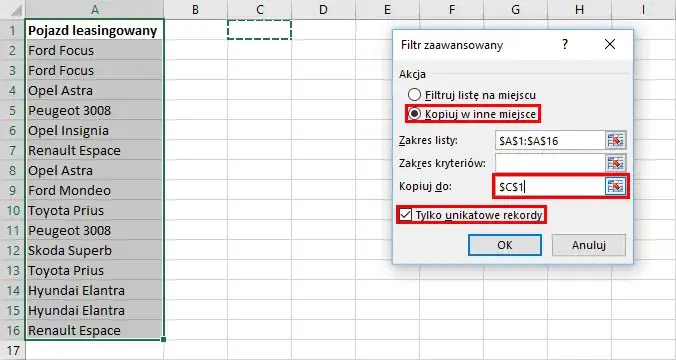Select row 14 header
The image size is (676, 360).
[x=13, y=291]
